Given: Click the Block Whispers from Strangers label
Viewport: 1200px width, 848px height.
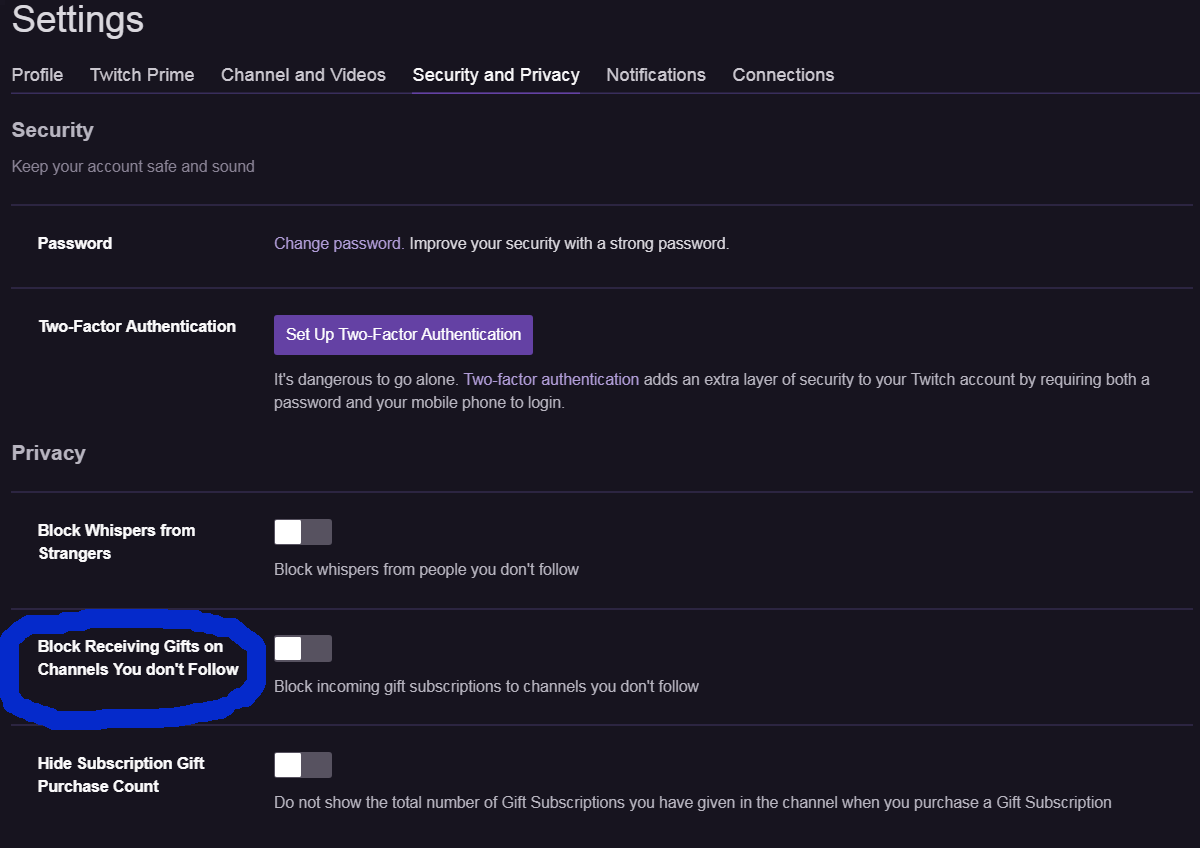Looking at the screenshot, I should click(116, 542).
